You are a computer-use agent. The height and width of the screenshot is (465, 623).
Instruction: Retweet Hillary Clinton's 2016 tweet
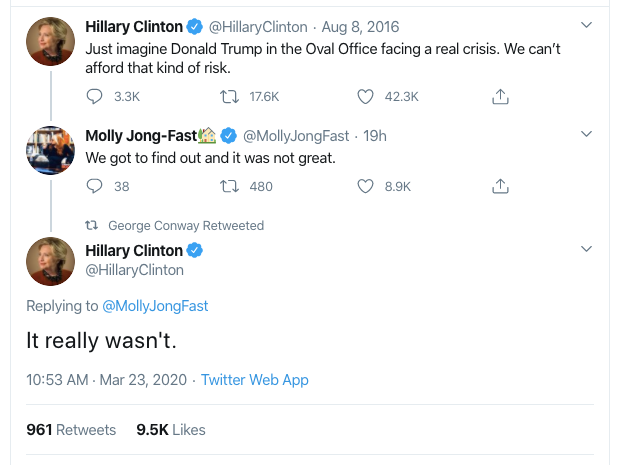[x=227, y=97]
